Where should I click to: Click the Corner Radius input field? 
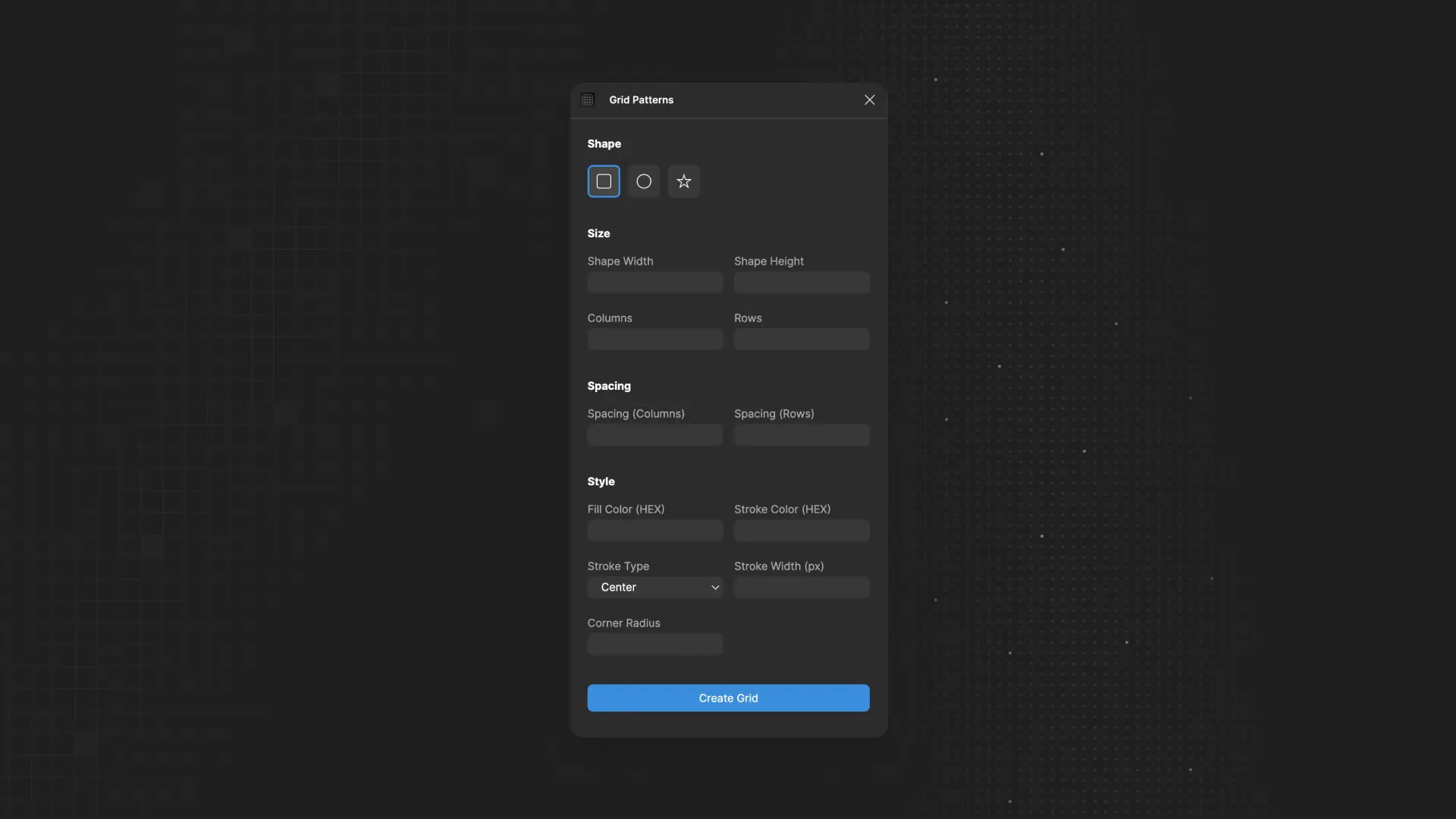655,645
